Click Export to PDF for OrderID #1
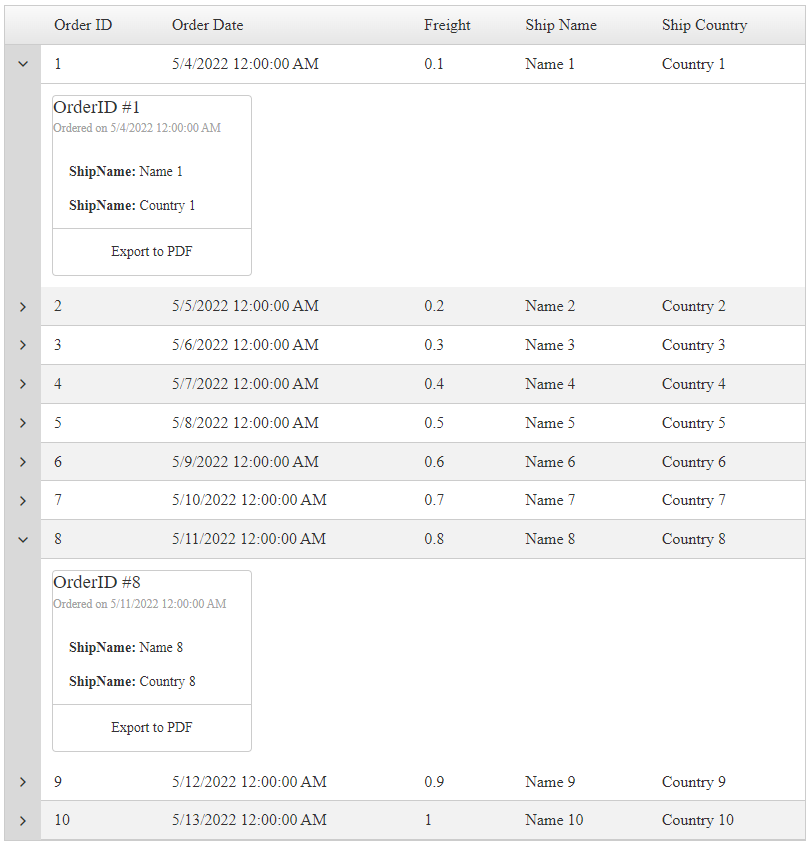 [152, 252]
